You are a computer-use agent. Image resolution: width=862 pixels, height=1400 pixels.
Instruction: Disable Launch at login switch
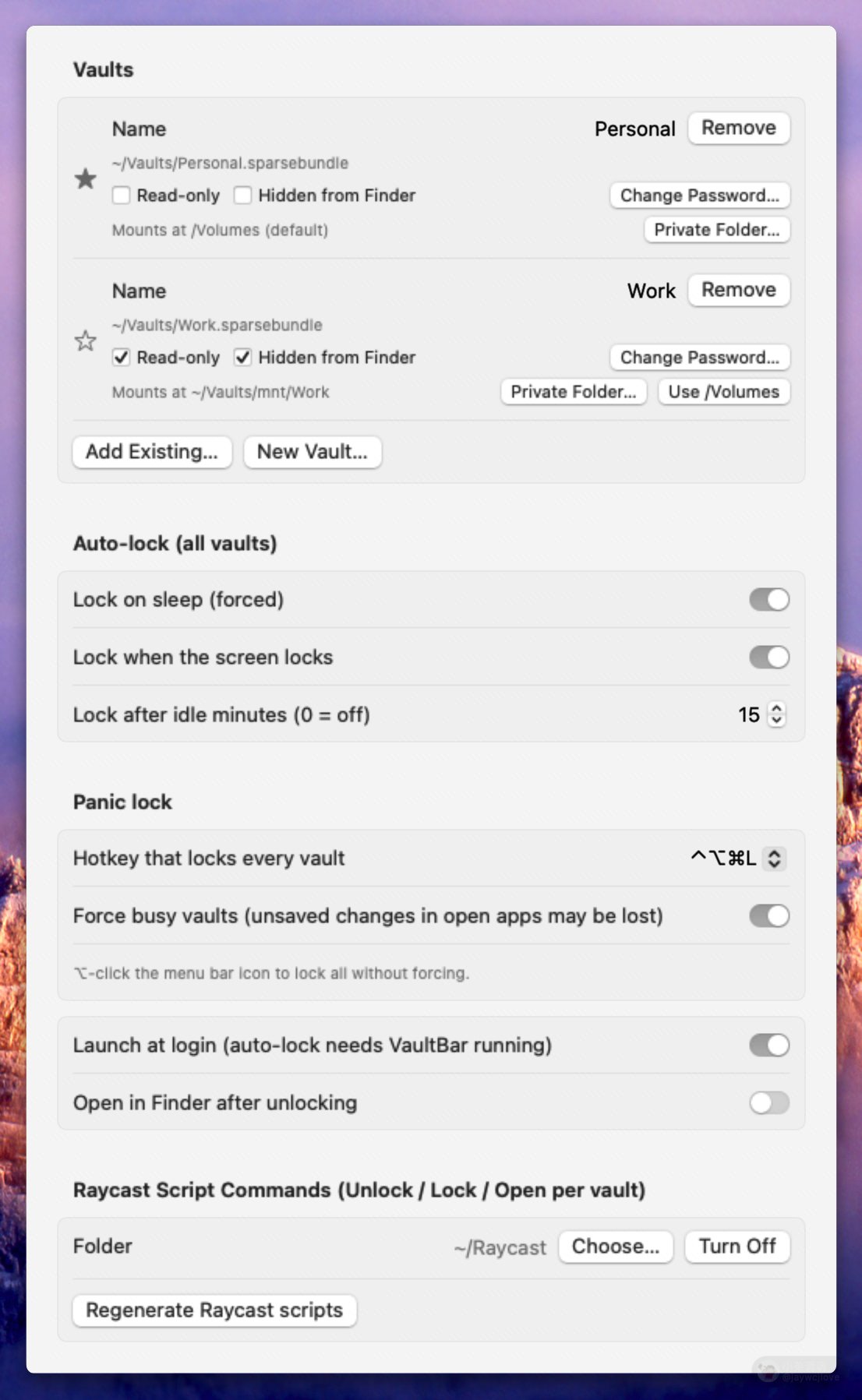coord(769,1046)
